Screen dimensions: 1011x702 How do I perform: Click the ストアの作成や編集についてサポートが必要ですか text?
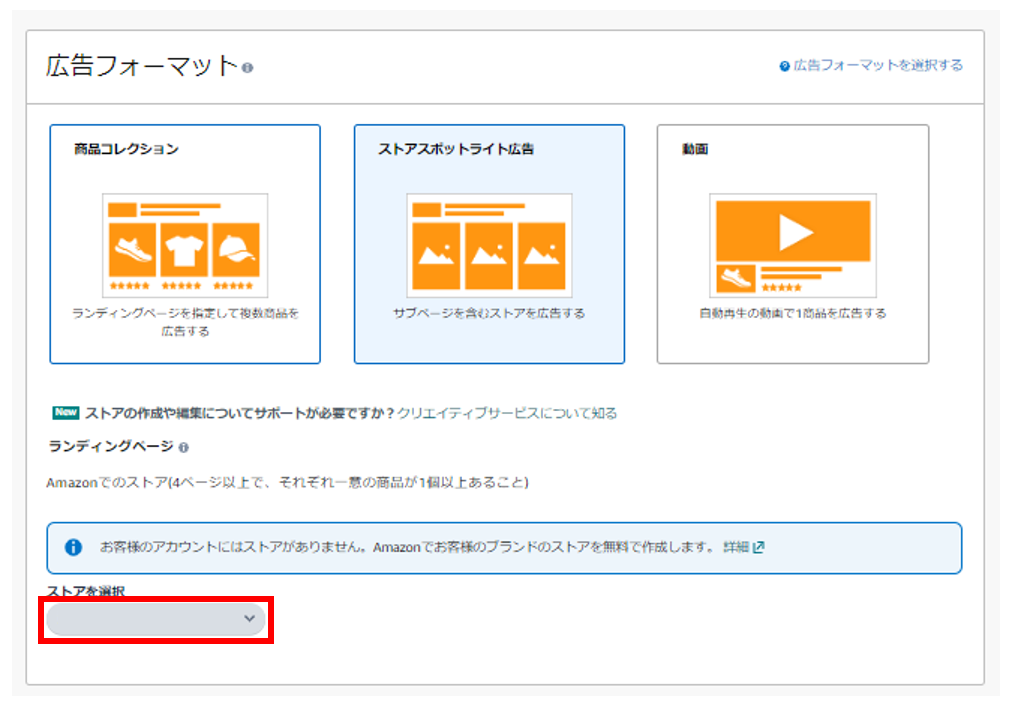click(x=239, y=413)
